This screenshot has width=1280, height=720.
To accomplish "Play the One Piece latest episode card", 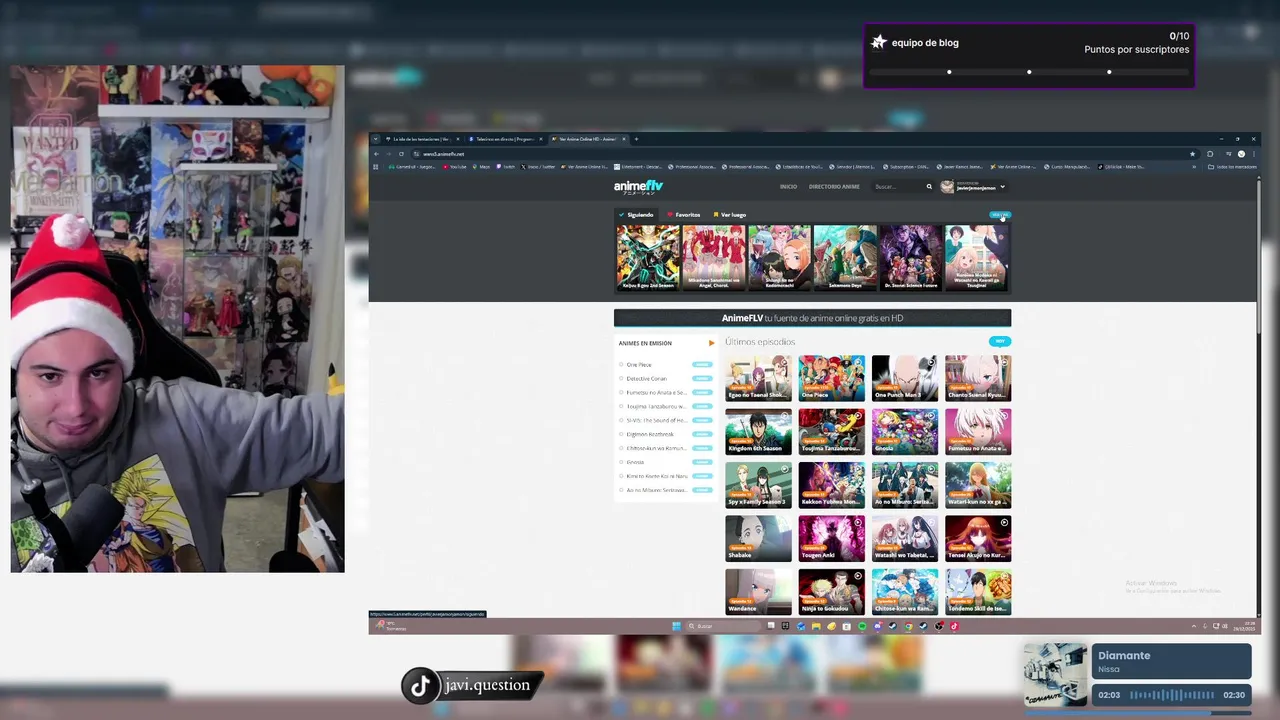I will coord(831,378).
